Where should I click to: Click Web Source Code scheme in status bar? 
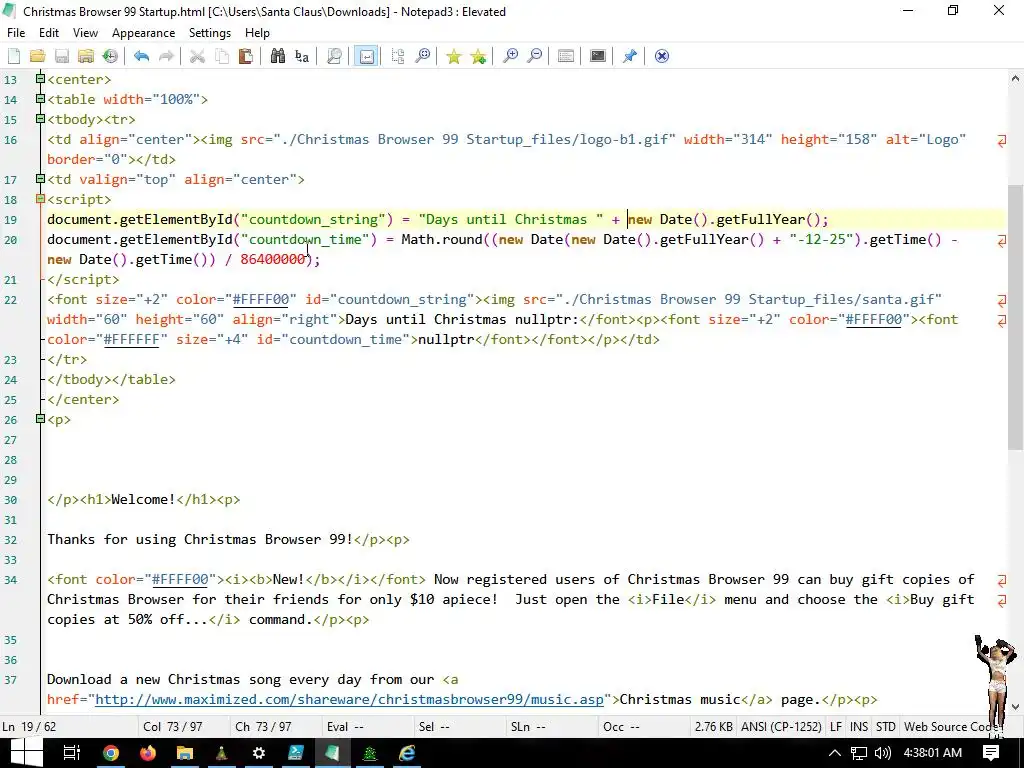pos(950,727)
